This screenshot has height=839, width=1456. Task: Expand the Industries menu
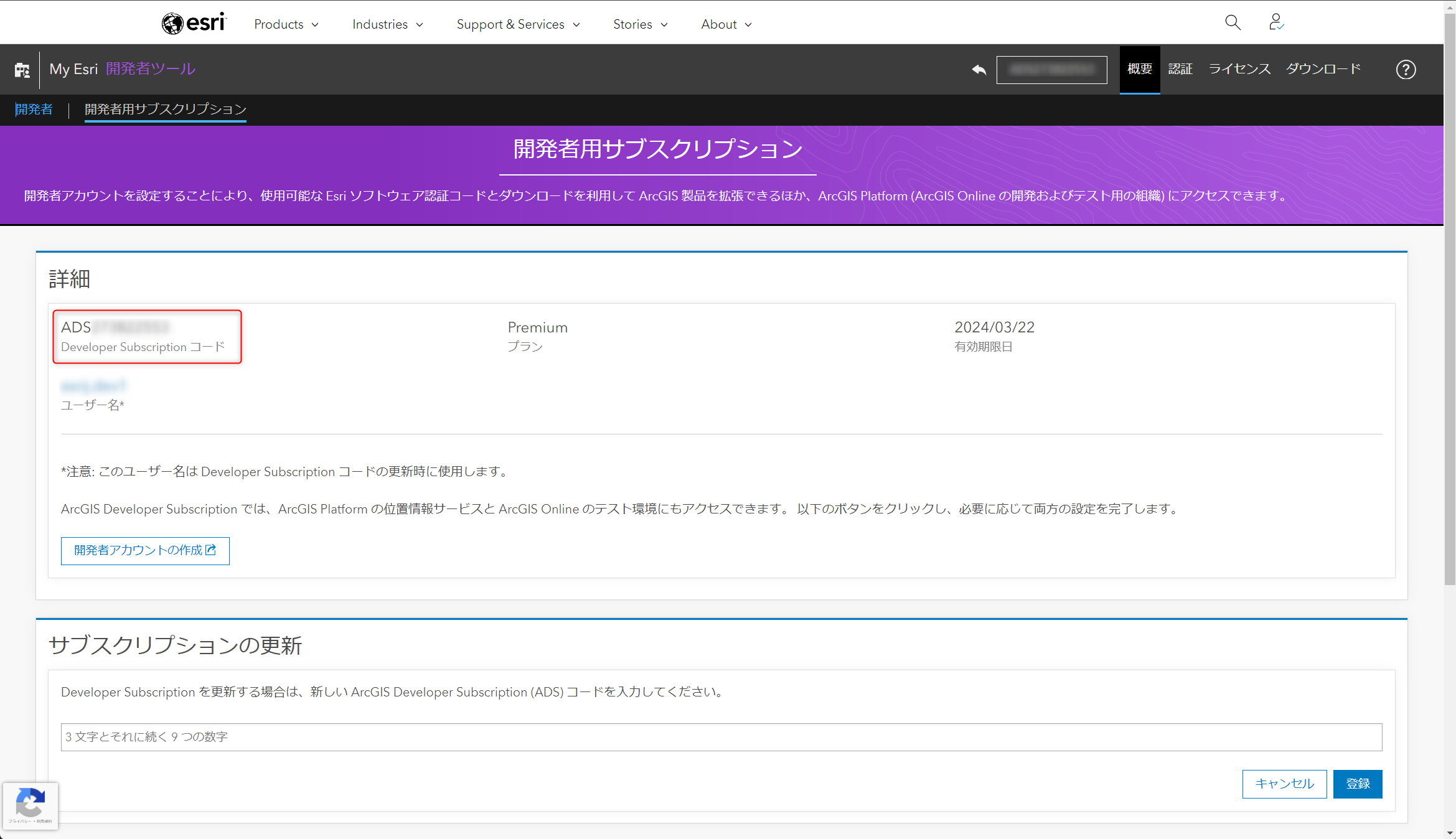[388, 24]
